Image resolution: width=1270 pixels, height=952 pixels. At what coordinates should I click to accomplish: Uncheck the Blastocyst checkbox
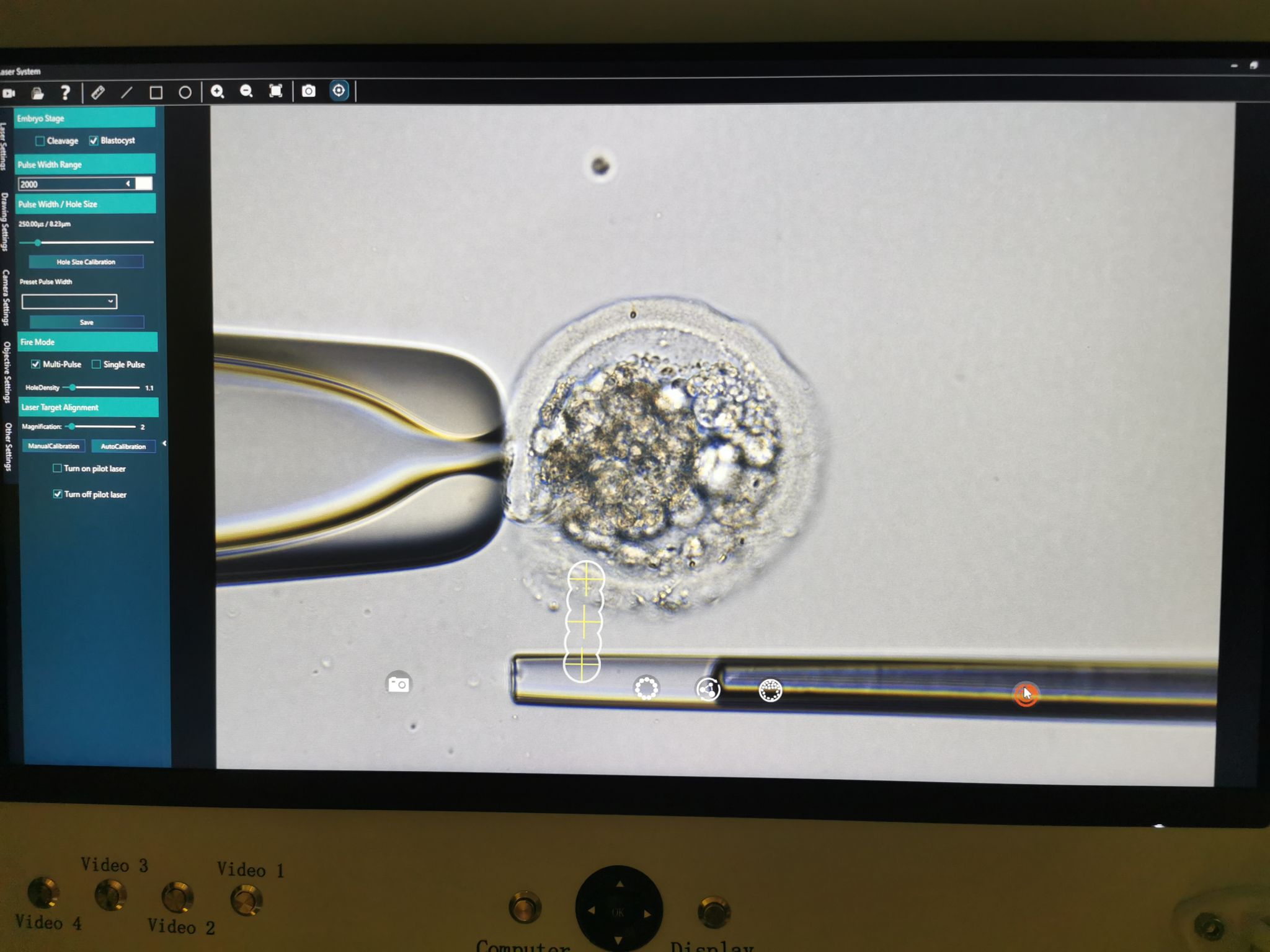[94, 141]
